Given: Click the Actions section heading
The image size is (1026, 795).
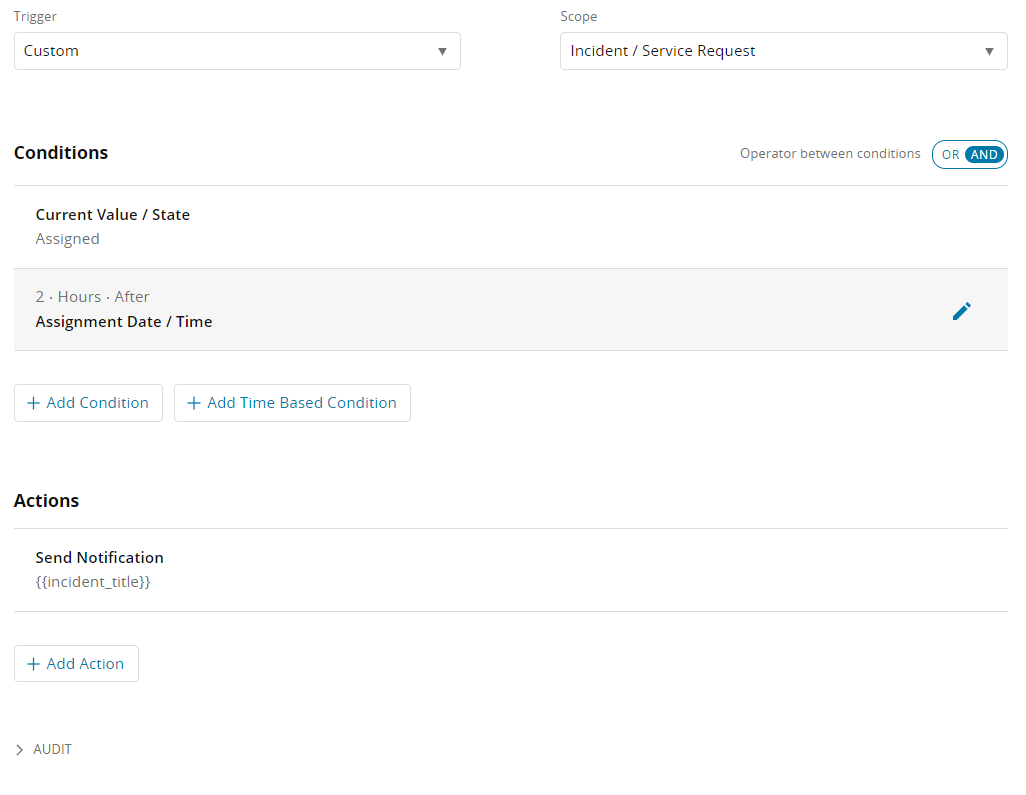Looking at the screenshot, I should (46, 501).
